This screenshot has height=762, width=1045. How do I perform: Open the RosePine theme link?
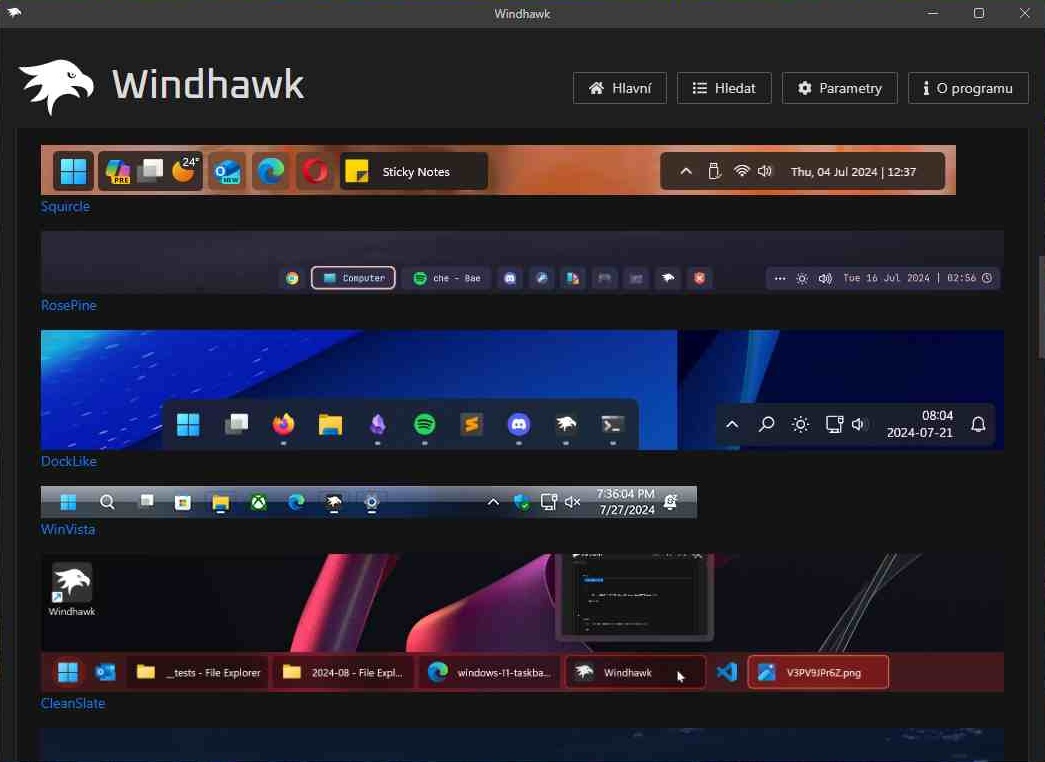point(68,305)
